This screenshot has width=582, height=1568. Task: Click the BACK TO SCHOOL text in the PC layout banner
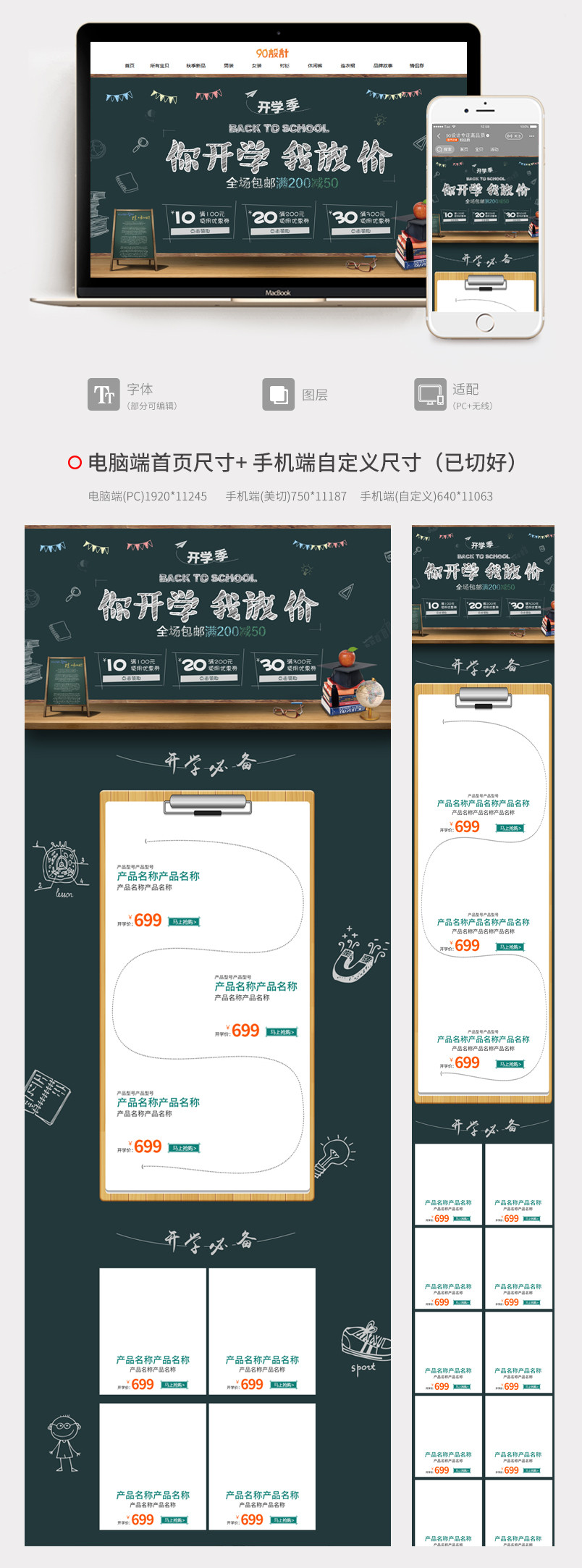click(208, 578)
